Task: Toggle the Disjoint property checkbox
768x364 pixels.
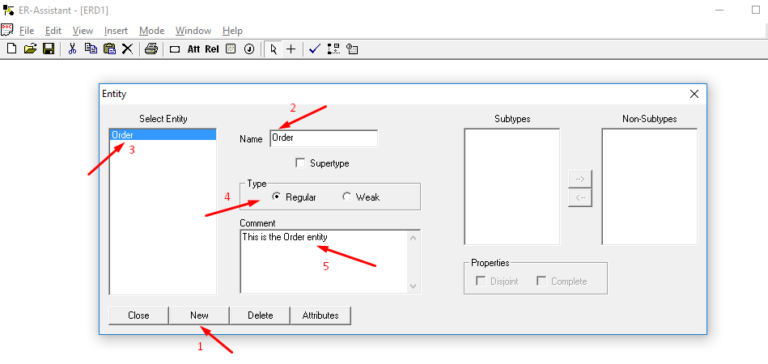Action: point(481,281)
